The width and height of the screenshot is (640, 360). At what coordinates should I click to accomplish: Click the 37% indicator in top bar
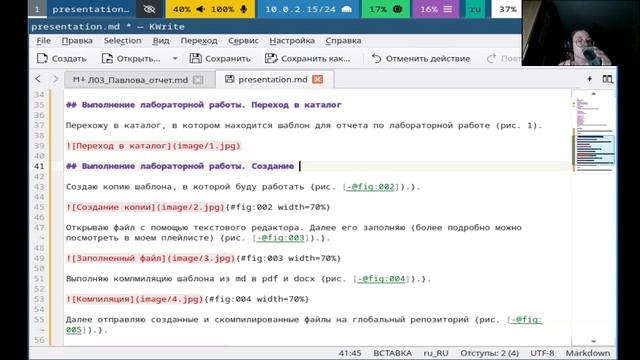point(507,9)
